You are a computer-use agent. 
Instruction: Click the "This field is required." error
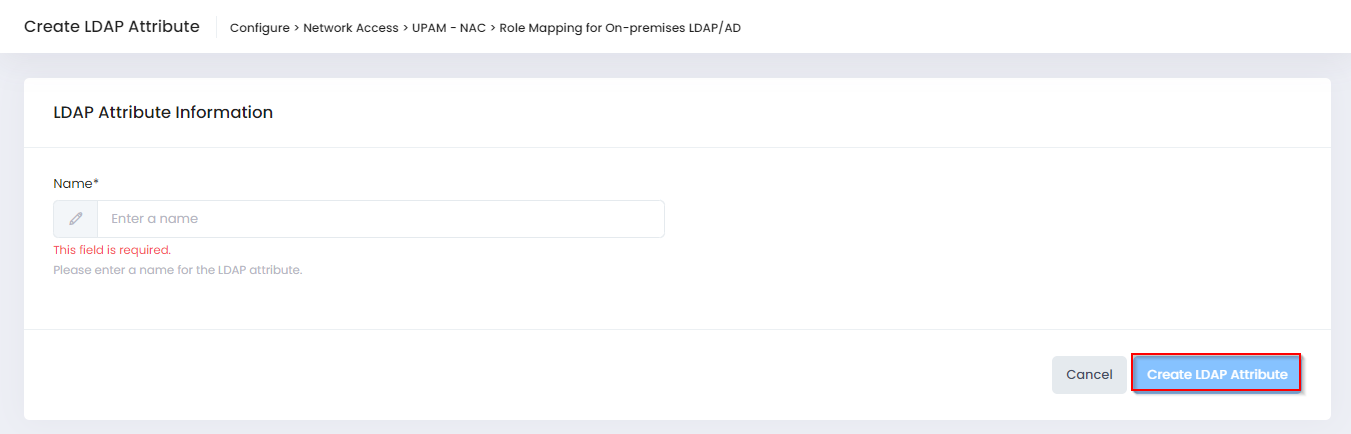(x=112, y=250)
